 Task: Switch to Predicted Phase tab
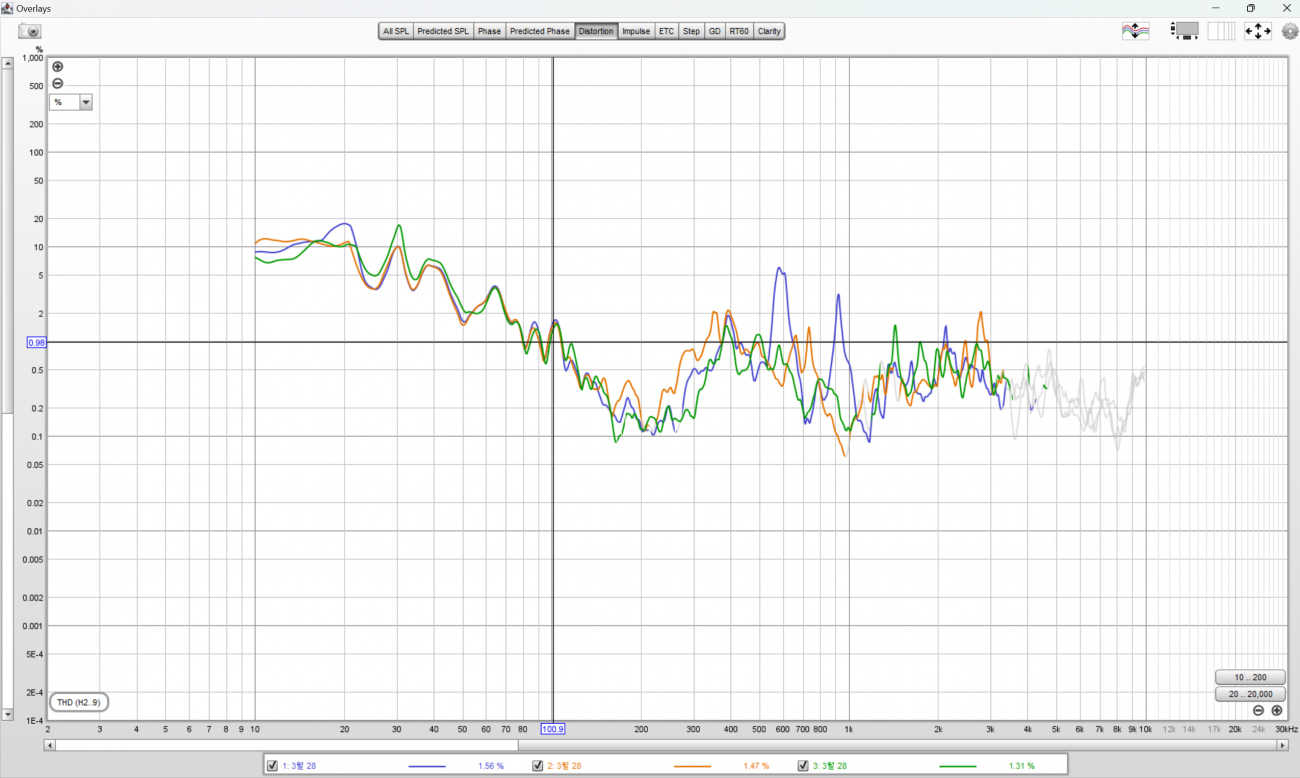click(x=540, y=31)
